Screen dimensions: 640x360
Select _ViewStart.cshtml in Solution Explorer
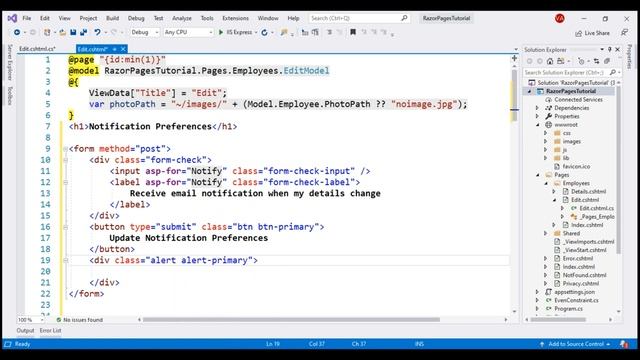coord(584,250)
